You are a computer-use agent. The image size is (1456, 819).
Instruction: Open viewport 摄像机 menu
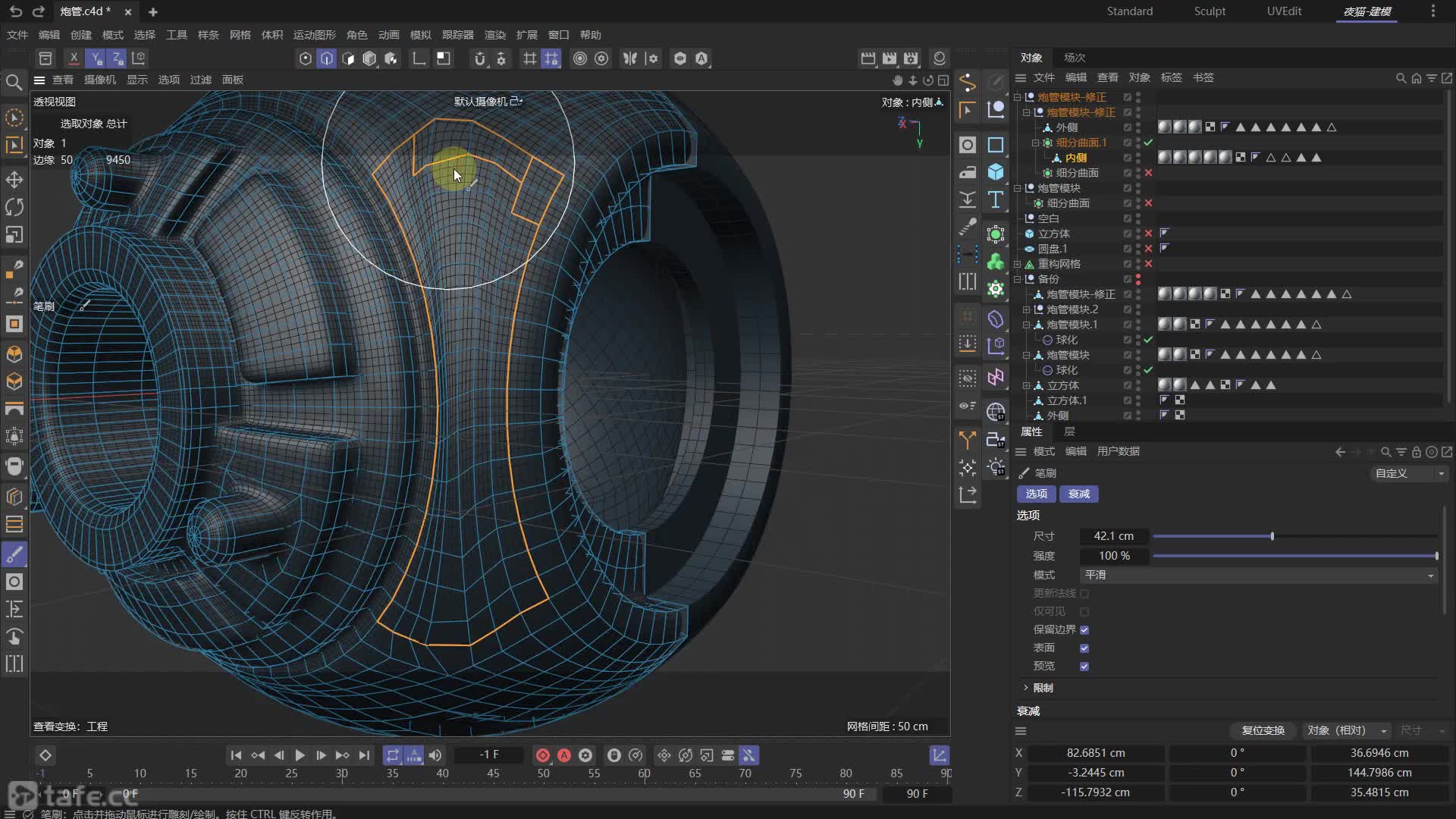99,80
